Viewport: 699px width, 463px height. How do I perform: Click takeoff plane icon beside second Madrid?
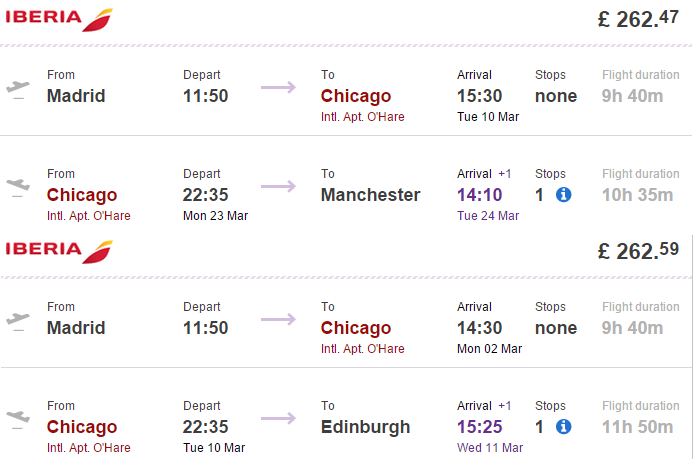point(18,321)
